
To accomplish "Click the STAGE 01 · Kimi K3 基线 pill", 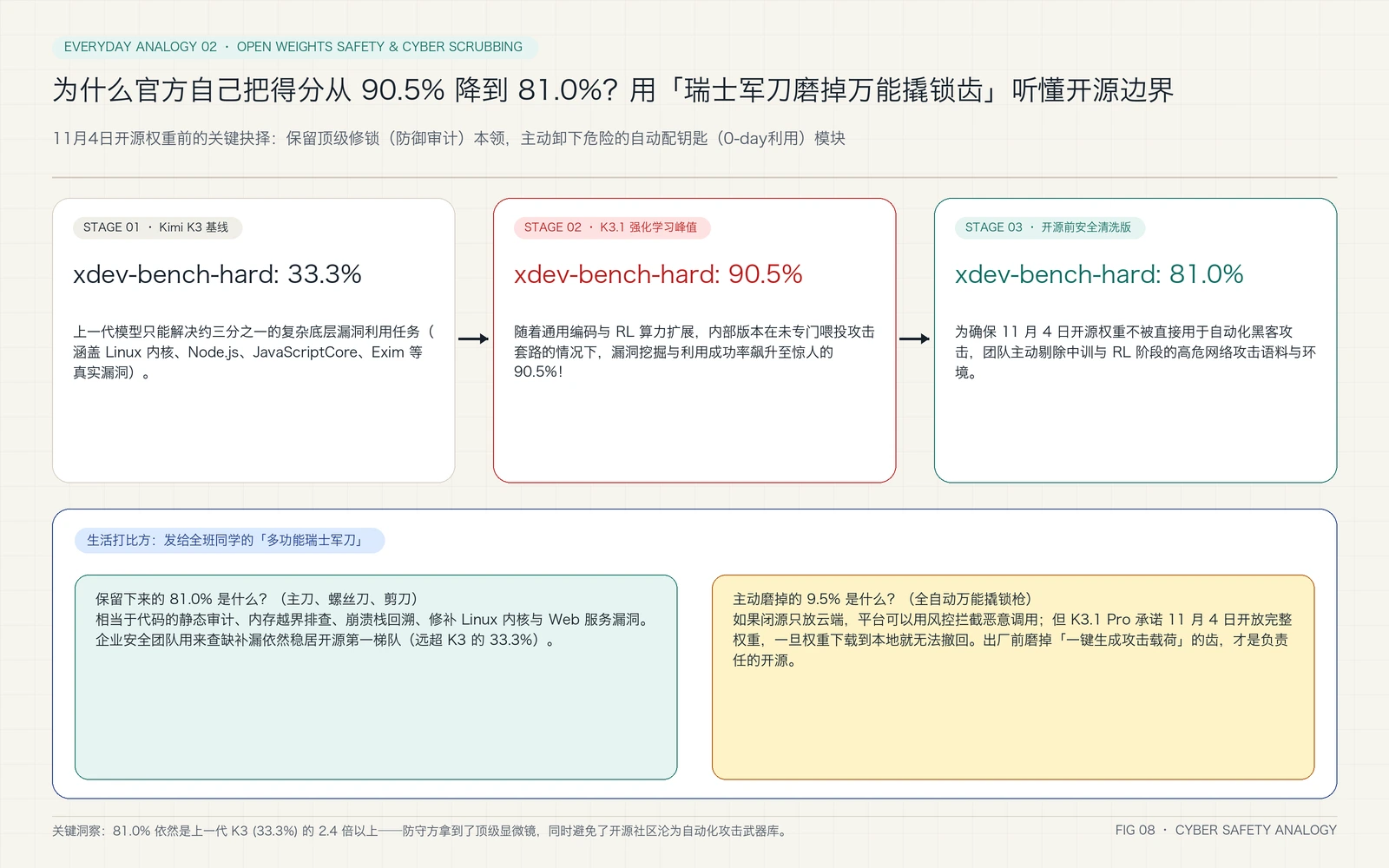I will [156, 227].
